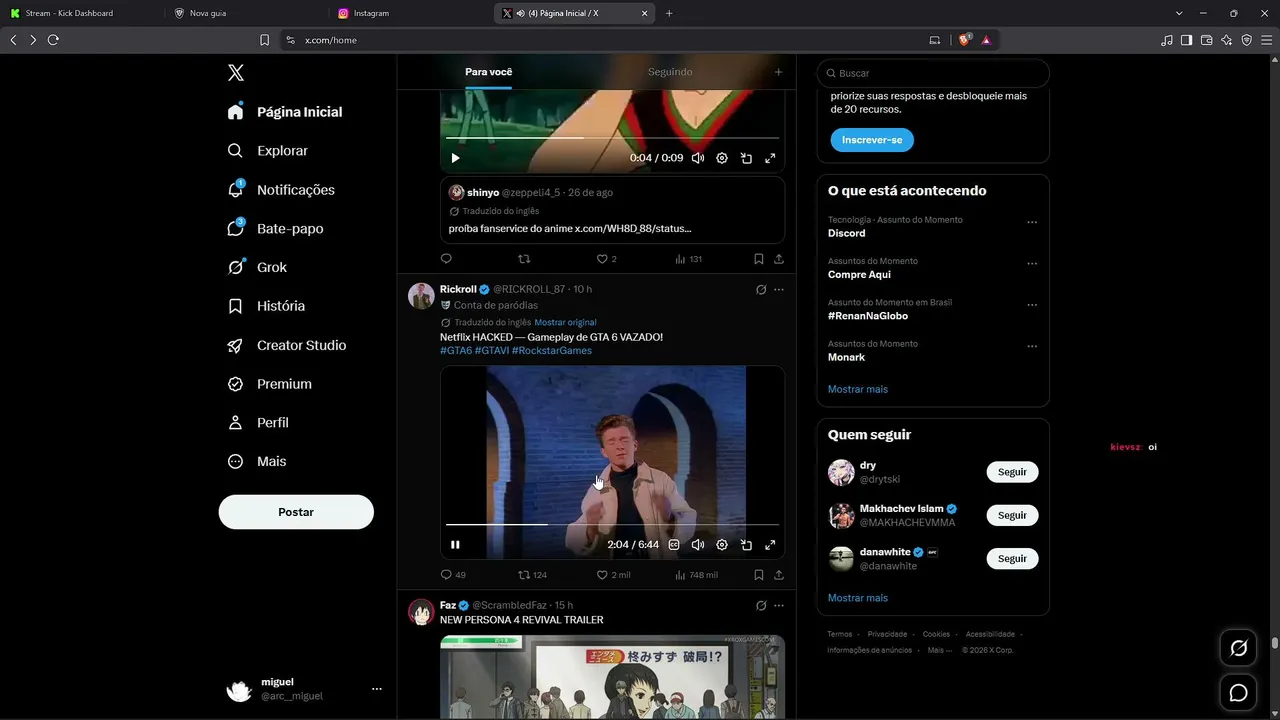The image size is (1280, 720).
Task: Click the X logo in the sidebar
Action: 235,73
